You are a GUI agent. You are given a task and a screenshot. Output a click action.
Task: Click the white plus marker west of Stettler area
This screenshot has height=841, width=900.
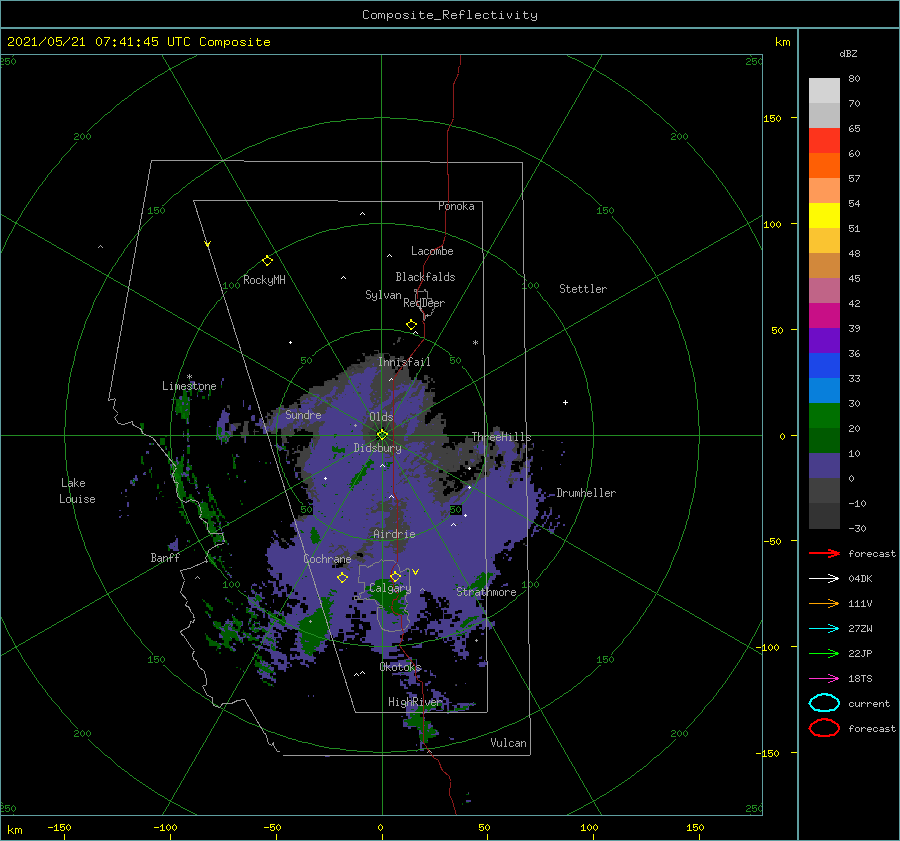(565, 402)
